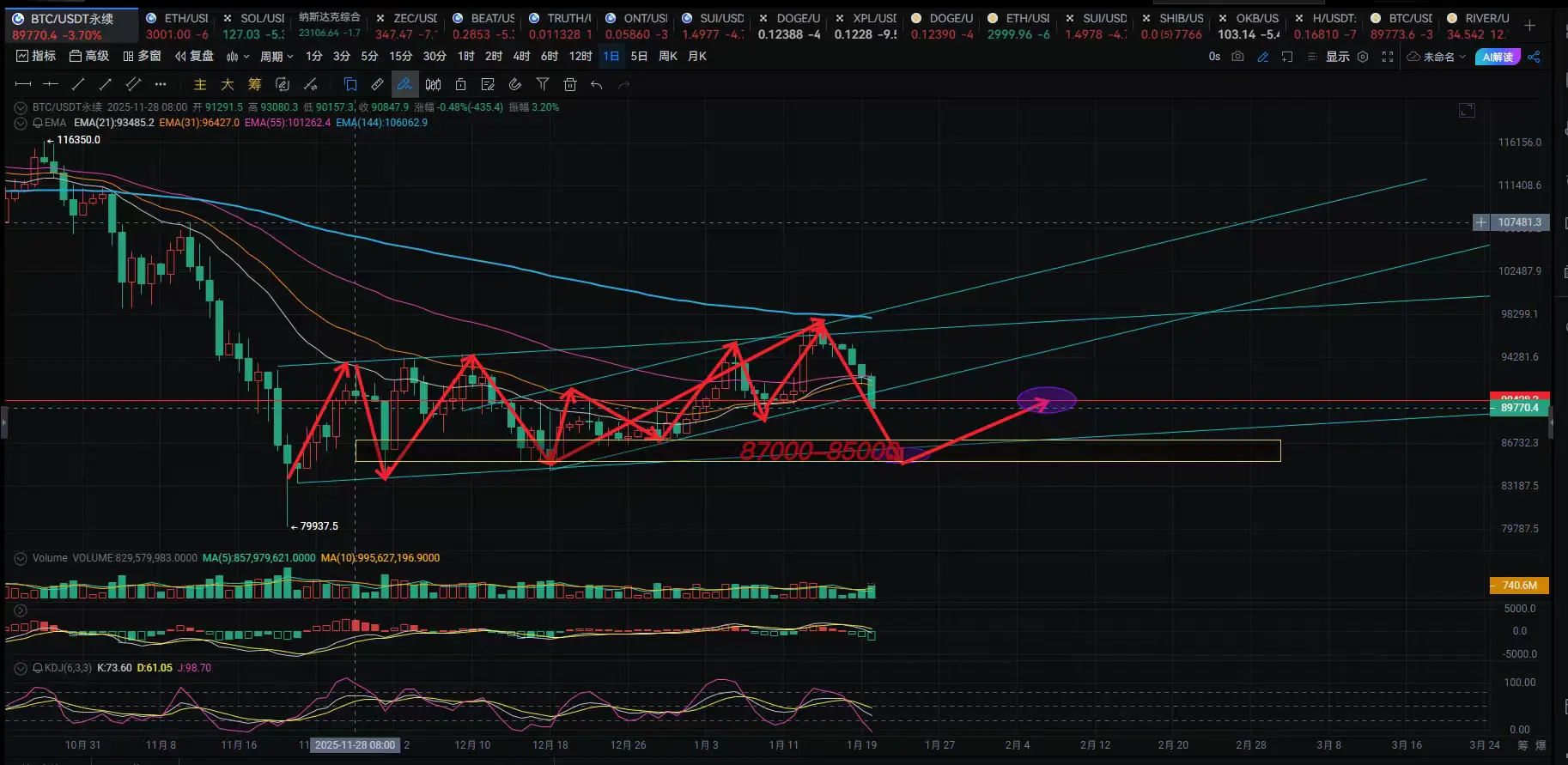
Task: Switch to the 周K weekly timeframe
Action: tap(668, 57)
